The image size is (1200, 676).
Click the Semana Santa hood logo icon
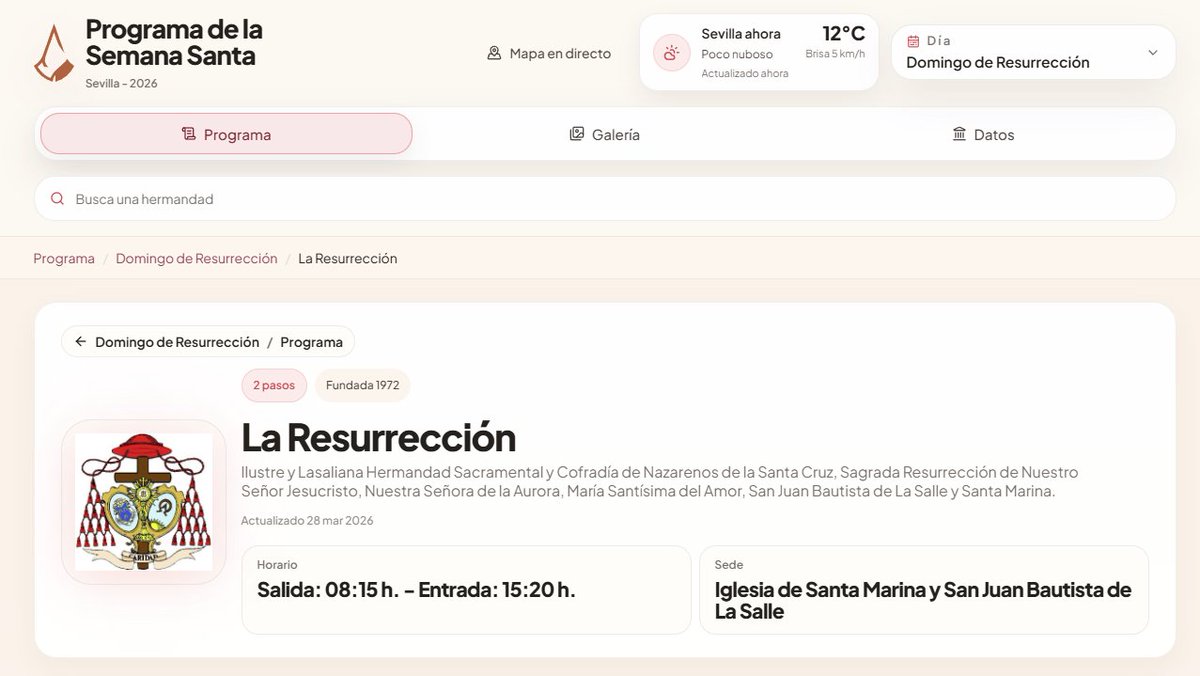click(54, 53)
